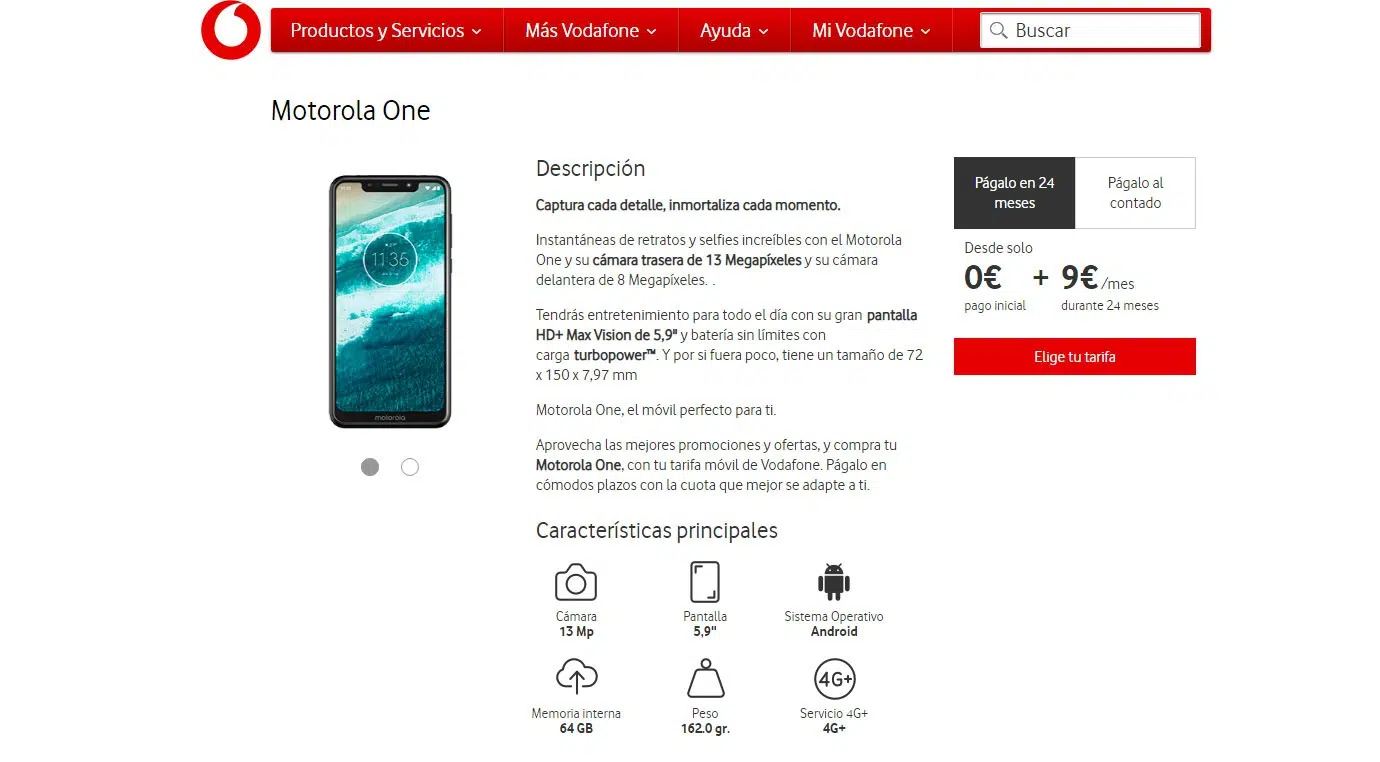
Task: Select the second image carousel dot
Action: coord(410,467)
